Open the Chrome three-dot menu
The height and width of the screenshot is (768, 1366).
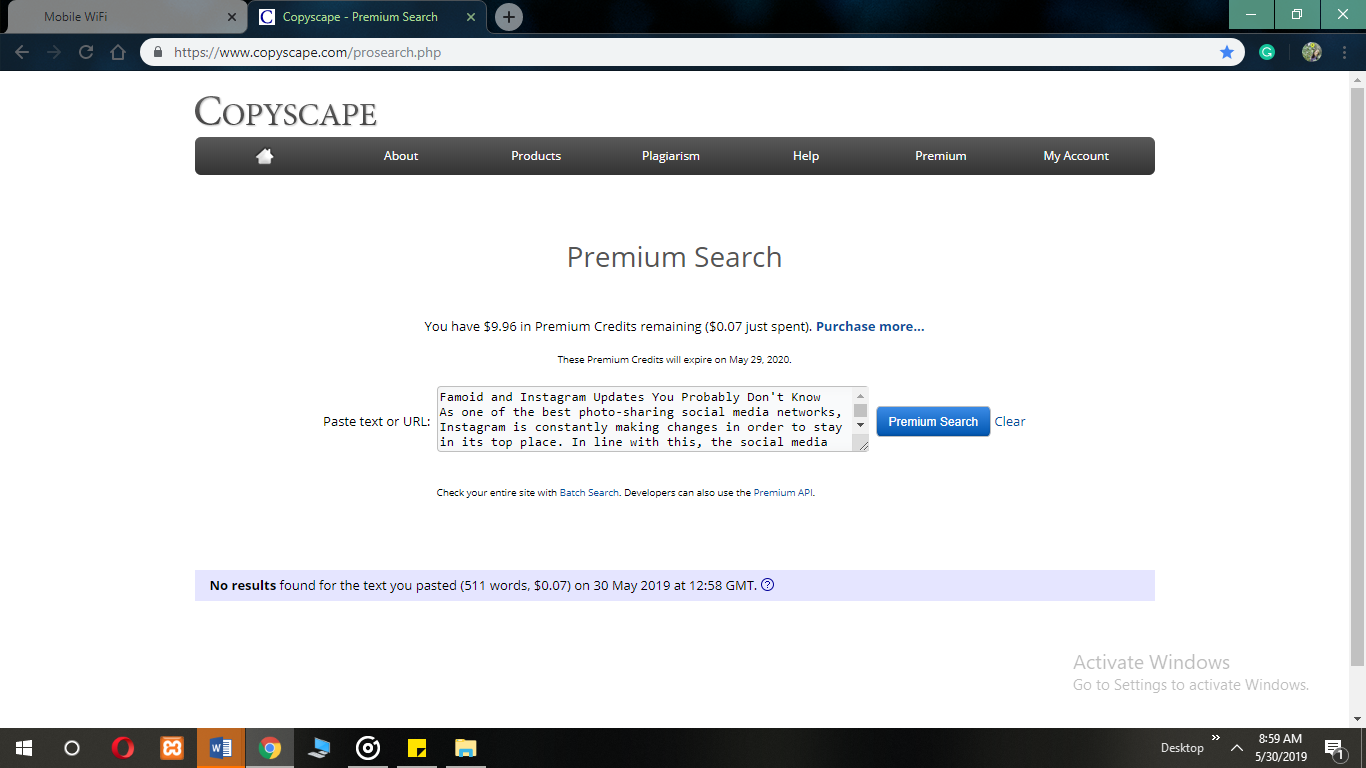pos(1342,52)
